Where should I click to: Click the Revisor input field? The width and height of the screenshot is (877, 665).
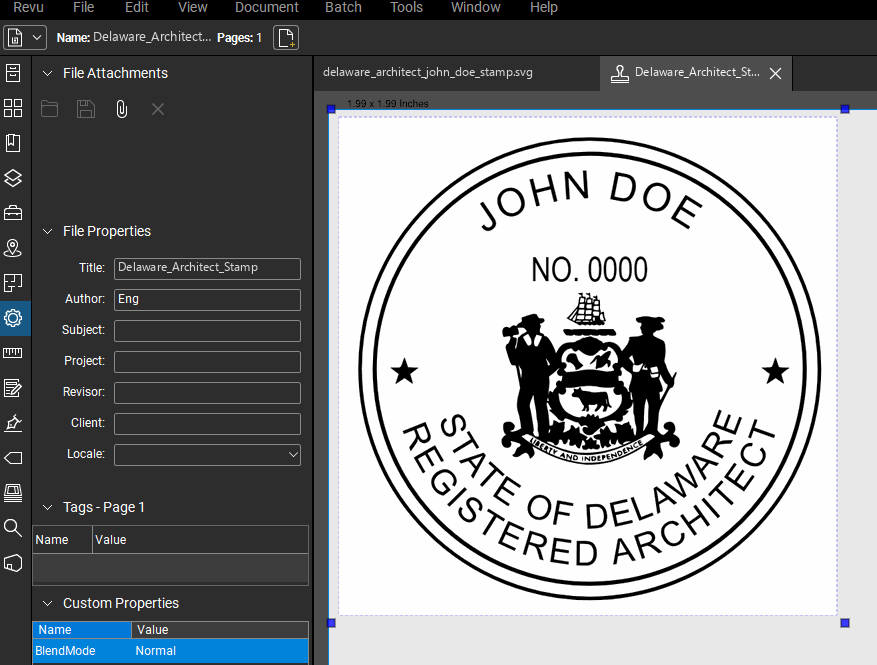(208, 393)
